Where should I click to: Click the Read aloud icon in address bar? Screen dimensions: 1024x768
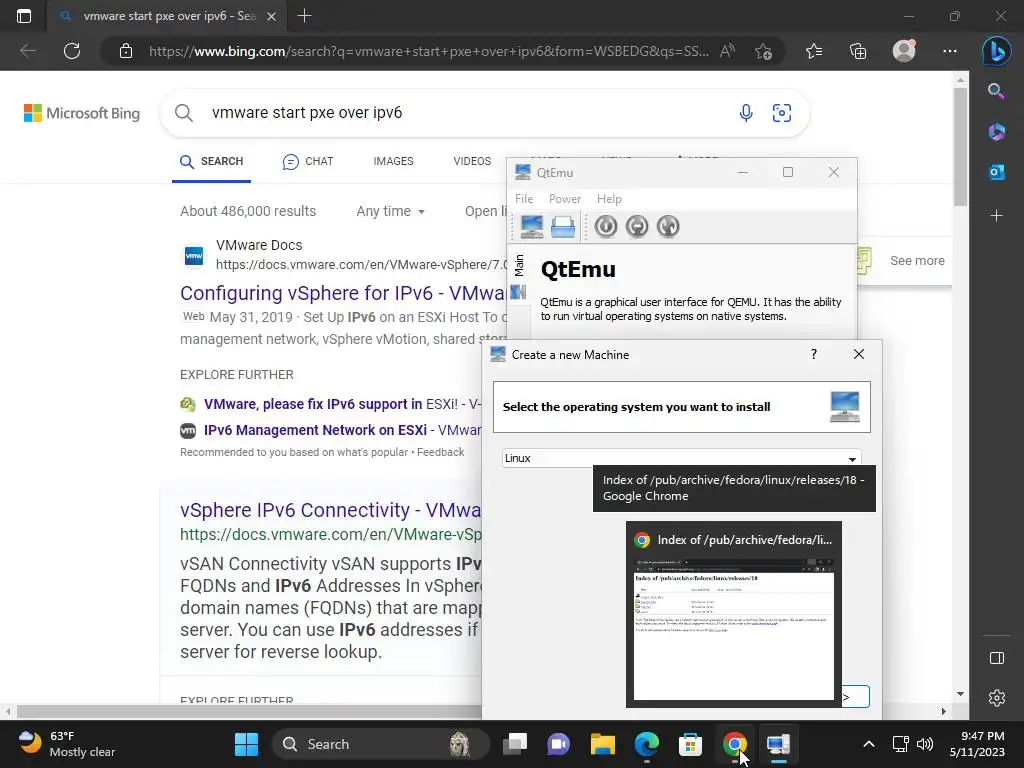727,51
